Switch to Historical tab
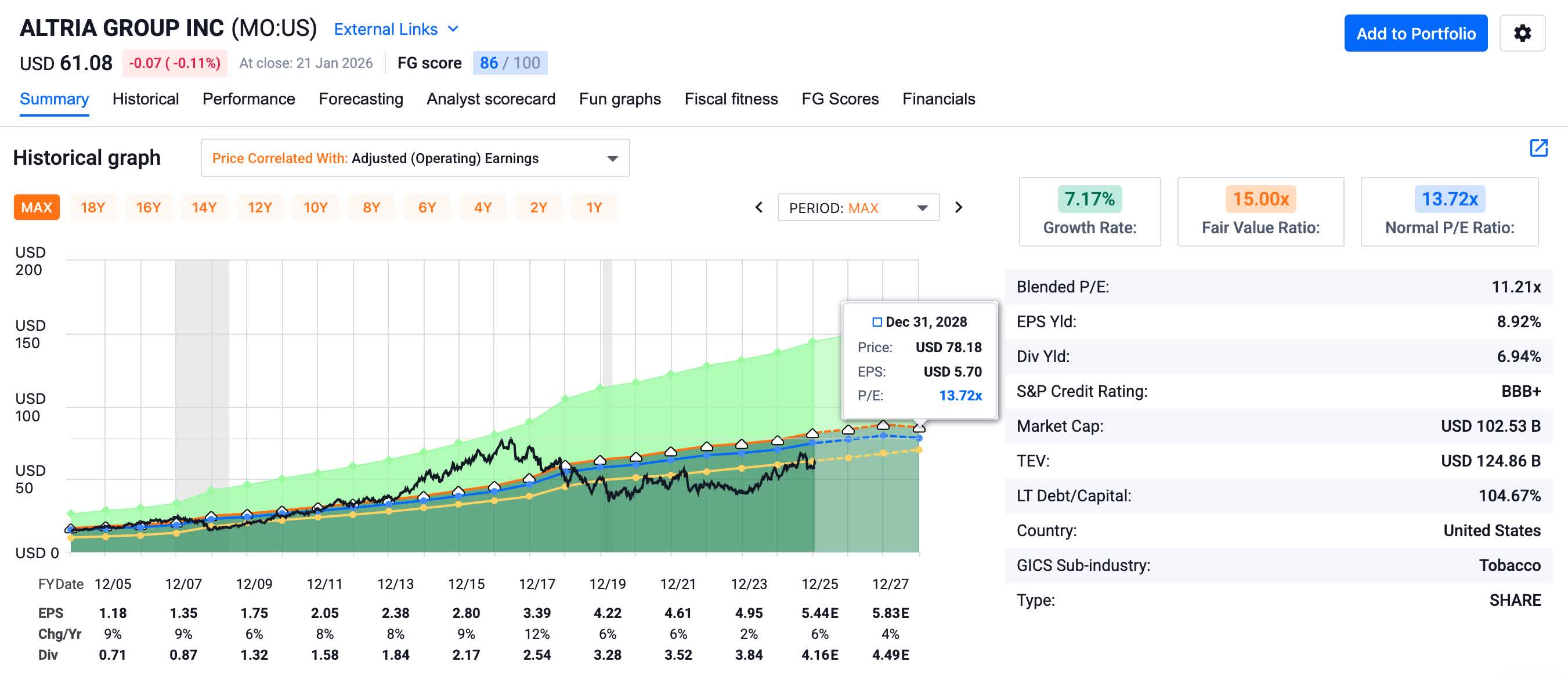1568x676 pixels. 146,99
